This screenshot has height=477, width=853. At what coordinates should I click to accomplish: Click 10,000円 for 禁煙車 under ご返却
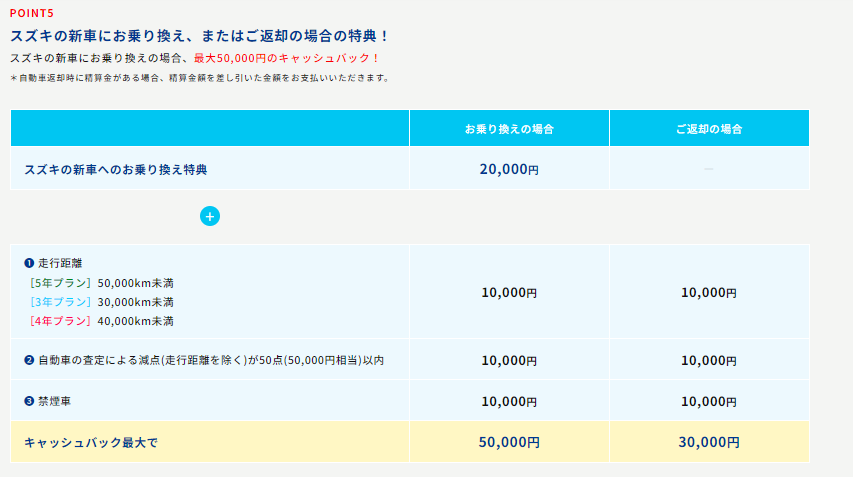709,401
